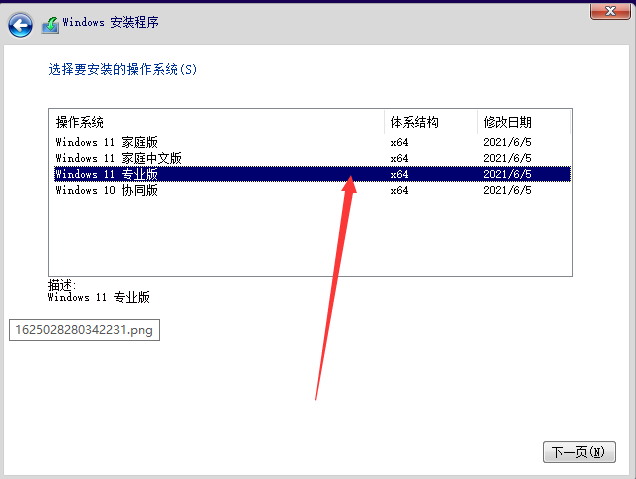Screen dimensions: 636x479
Task: Click x64 in the Windows 10 协同版 row
Action: pyautogui.click(x=399, y=190)
